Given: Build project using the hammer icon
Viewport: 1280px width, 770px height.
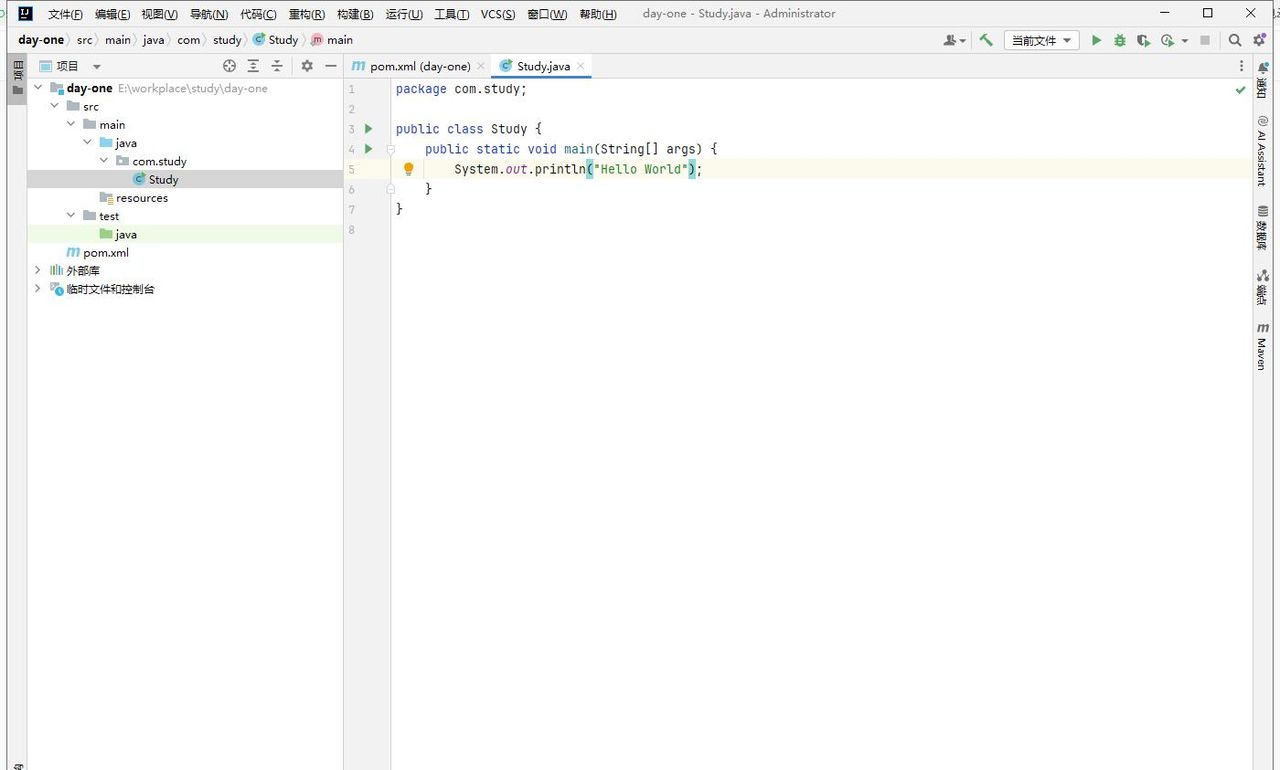Looking at the screenshot, I should (x=986, y=40).
